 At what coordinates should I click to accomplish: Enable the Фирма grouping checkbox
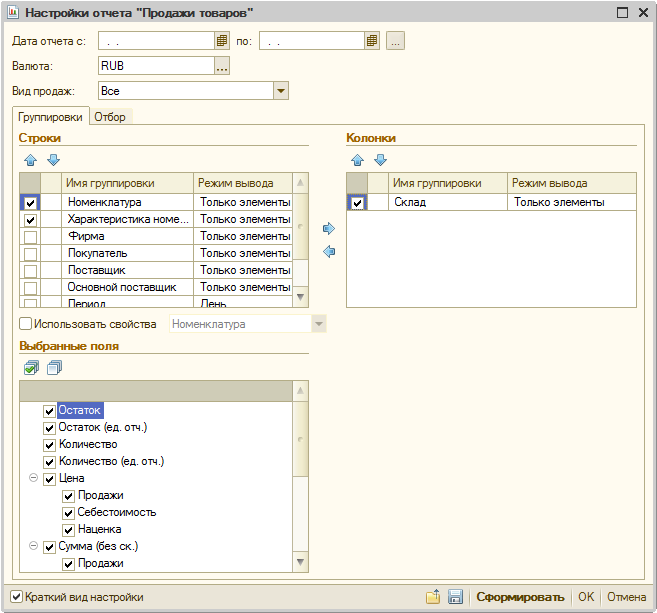[x=30, y=237]
